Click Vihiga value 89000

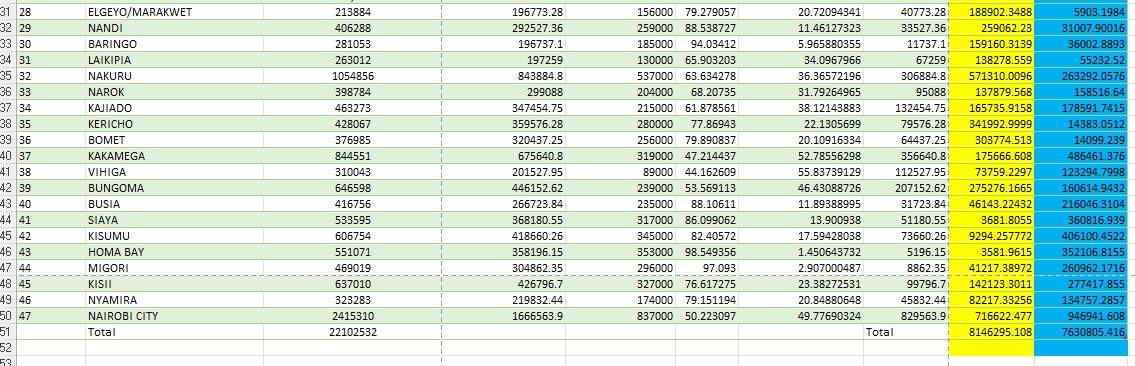[x=620, y=171]
